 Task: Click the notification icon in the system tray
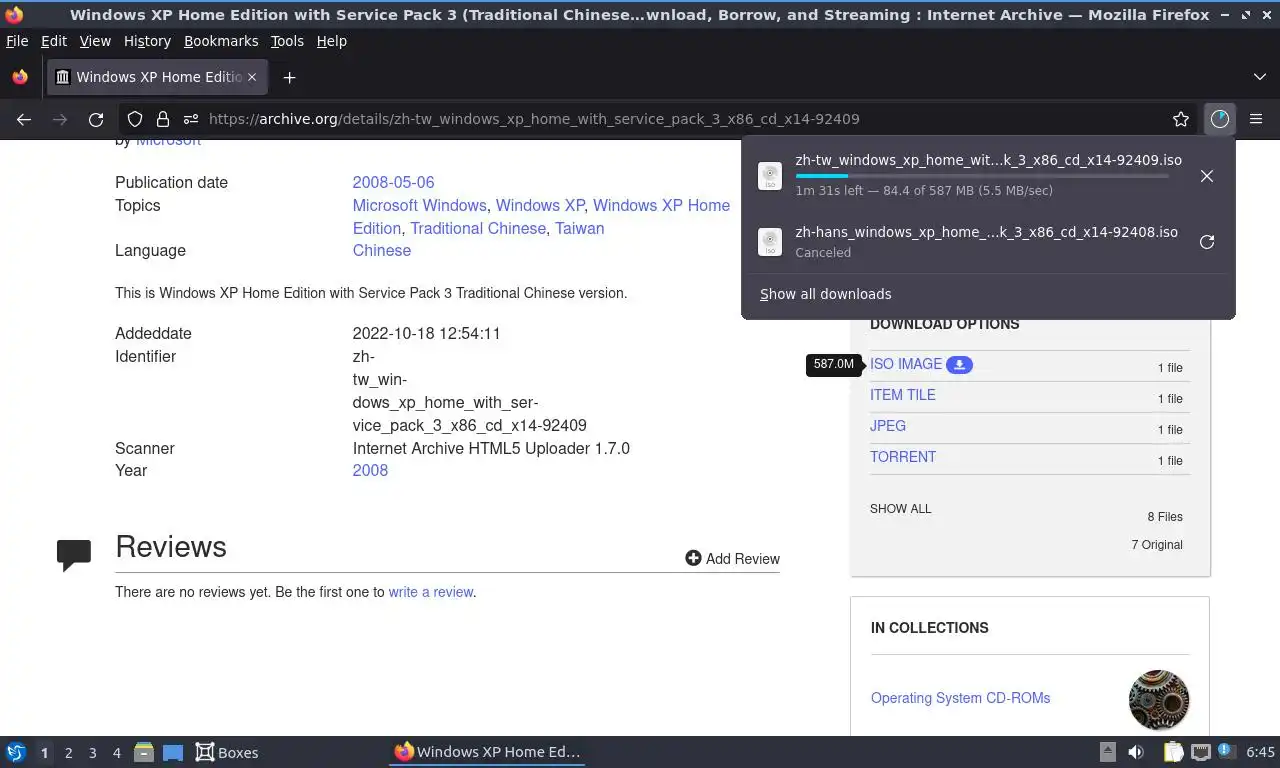pyautogui.click(x=1226, y=751)
